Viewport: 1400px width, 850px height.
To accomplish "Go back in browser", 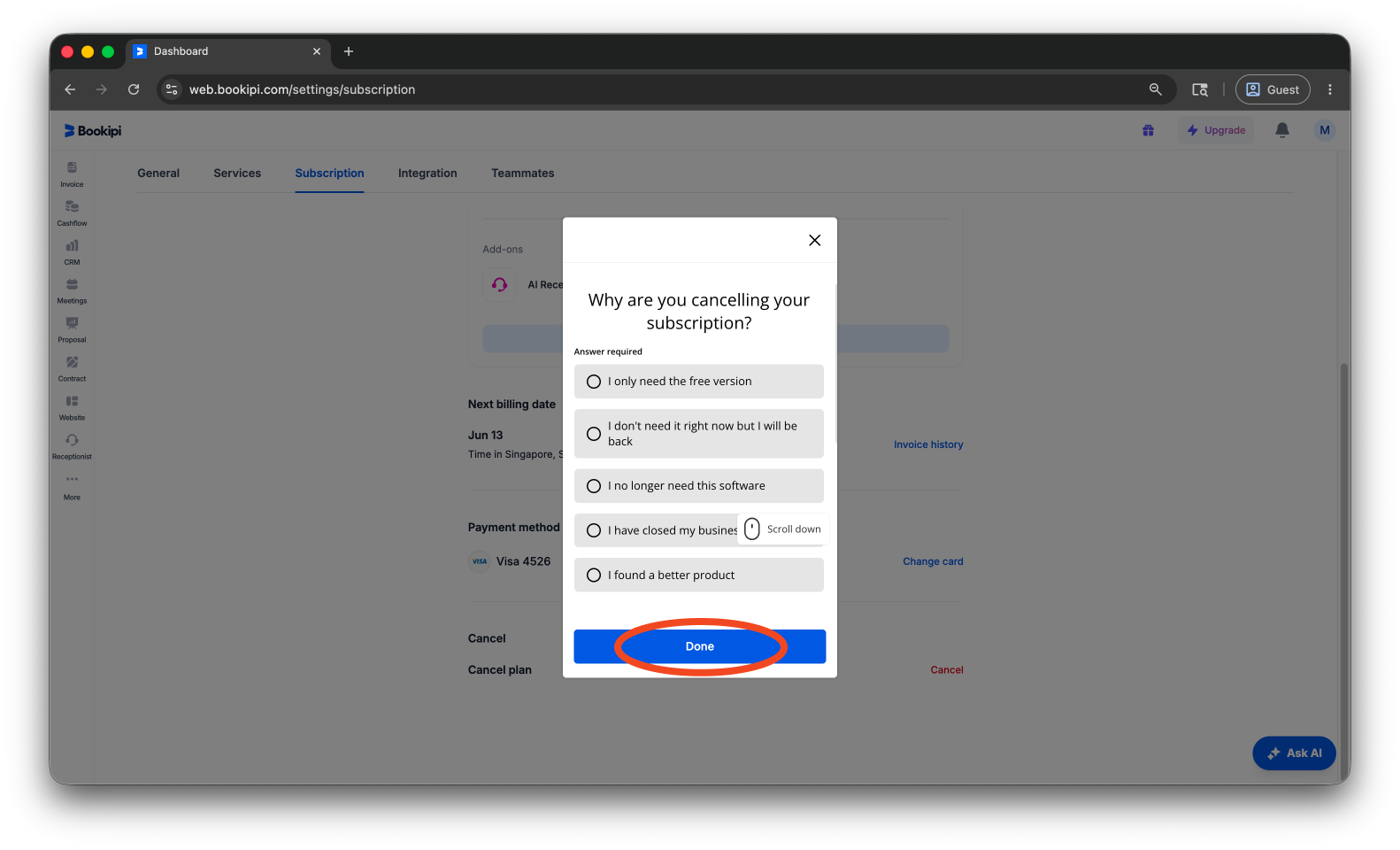I will coord(70,89).
